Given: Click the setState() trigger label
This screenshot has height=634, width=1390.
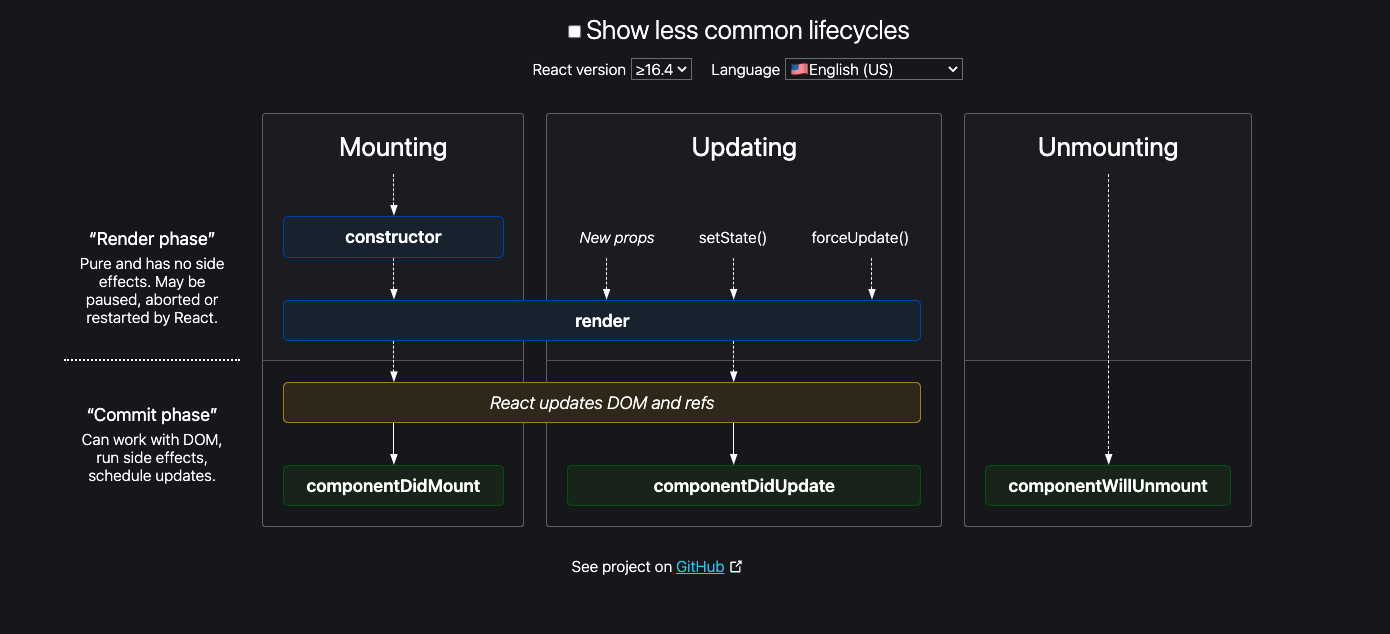Looking at the screenshot, I should pyautogui.click(x=733, y=238).
